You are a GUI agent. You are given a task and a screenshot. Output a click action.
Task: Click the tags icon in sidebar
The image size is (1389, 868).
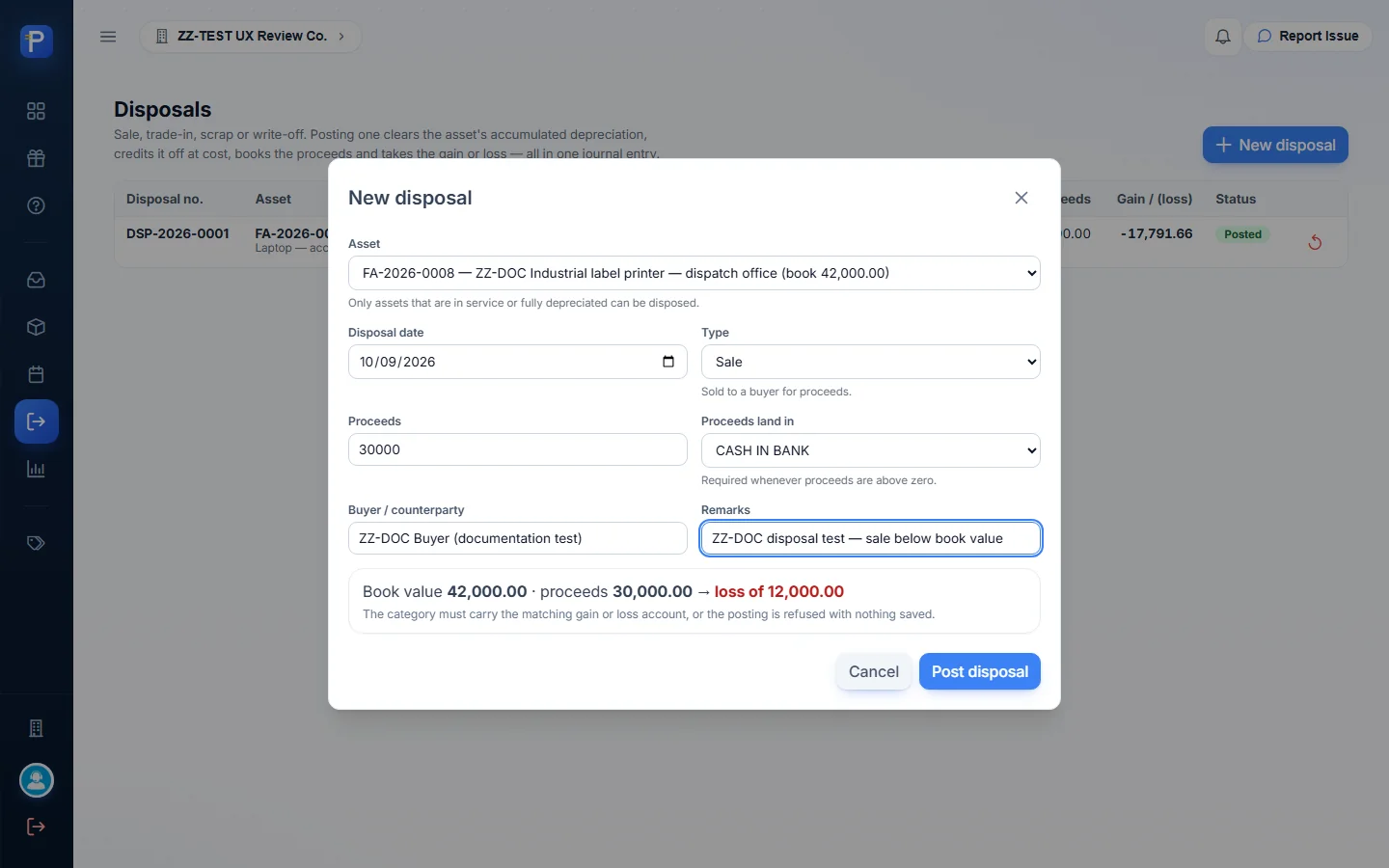[36, 543]
